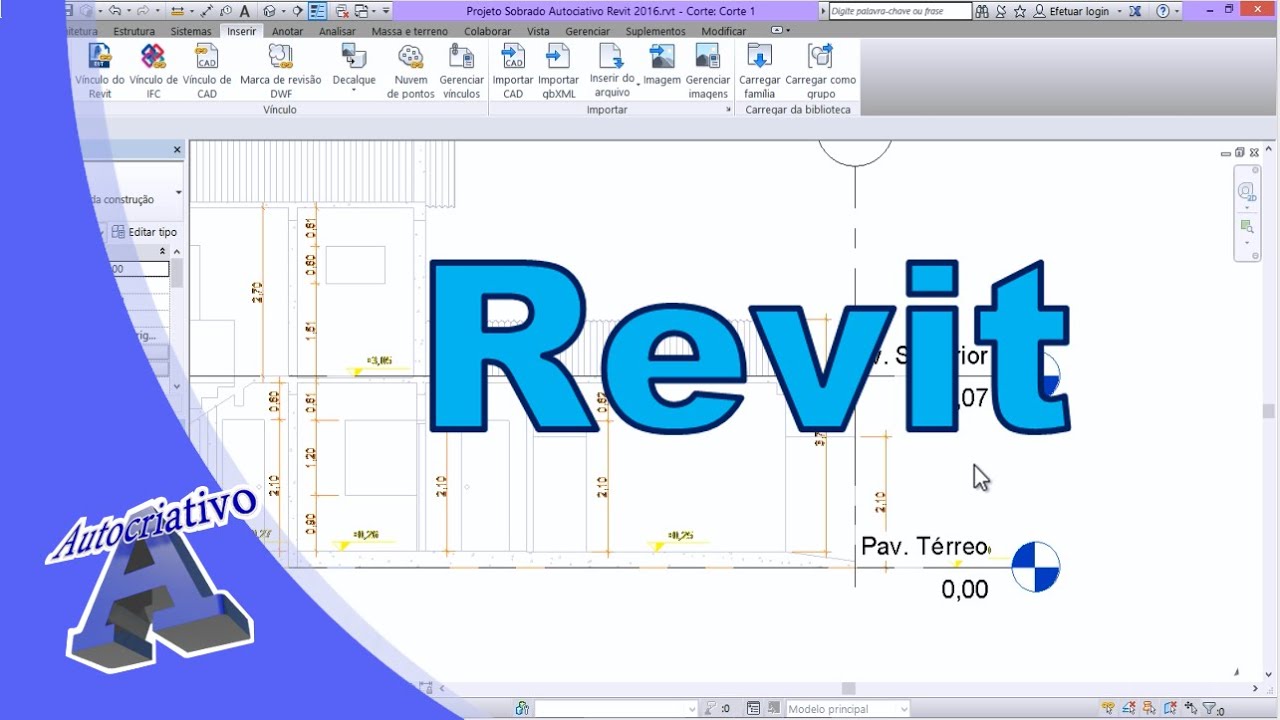Click the vertical scrollbar thumb in the drawing view
This screenshot has height=720, width=1280.
pyautogui.click(x=1268, y=411)
